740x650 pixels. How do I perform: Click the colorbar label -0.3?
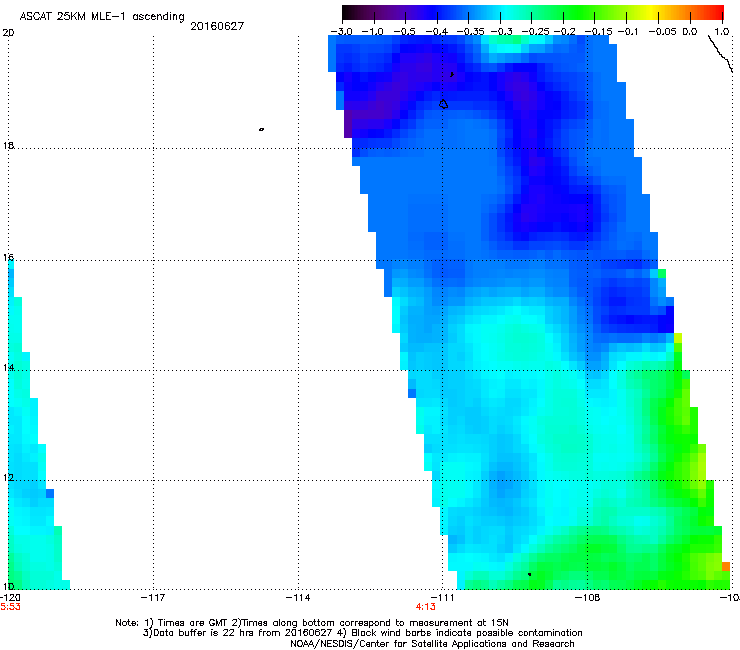click(x=502, y=32)
